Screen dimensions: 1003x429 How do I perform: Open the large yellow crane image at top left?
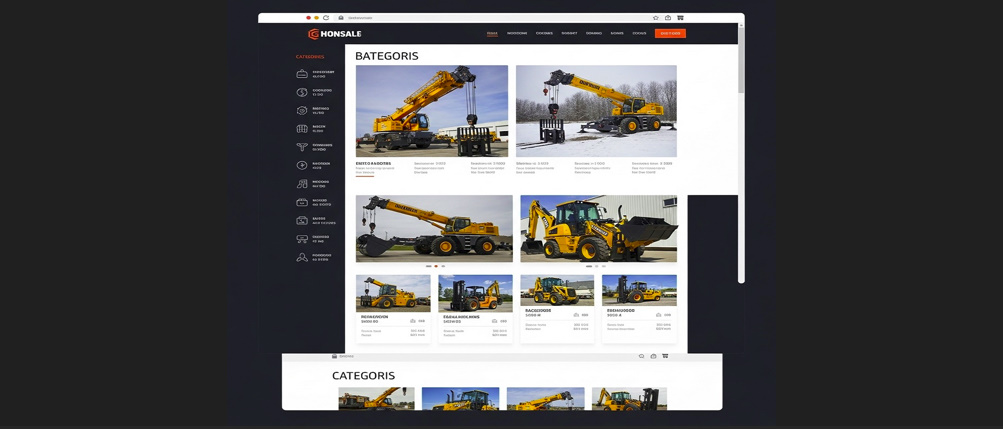coord(431,111)
